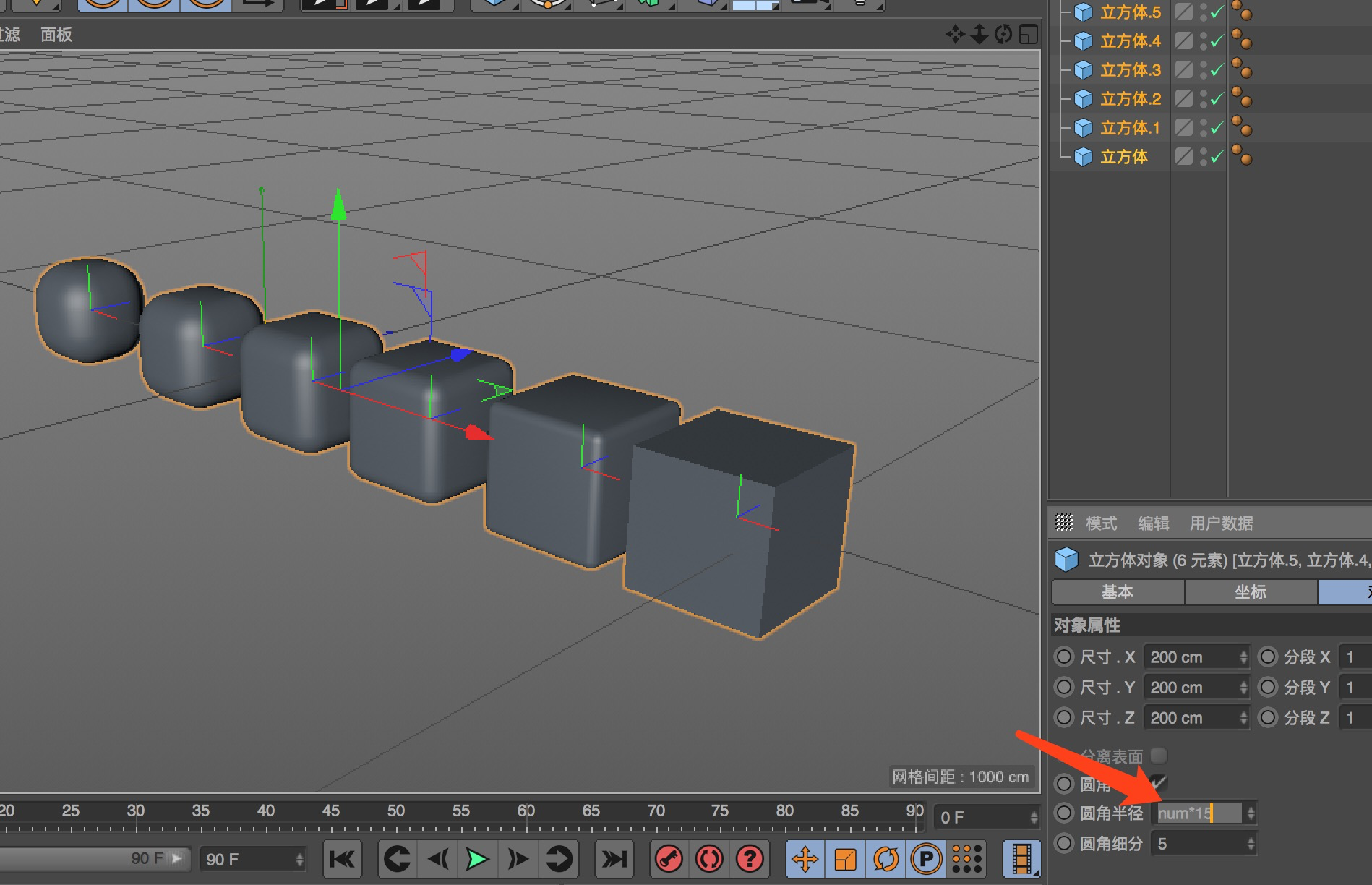Select 立方体.1 in the object list
1372x885 pixels.
click(x=1130, y=128)
